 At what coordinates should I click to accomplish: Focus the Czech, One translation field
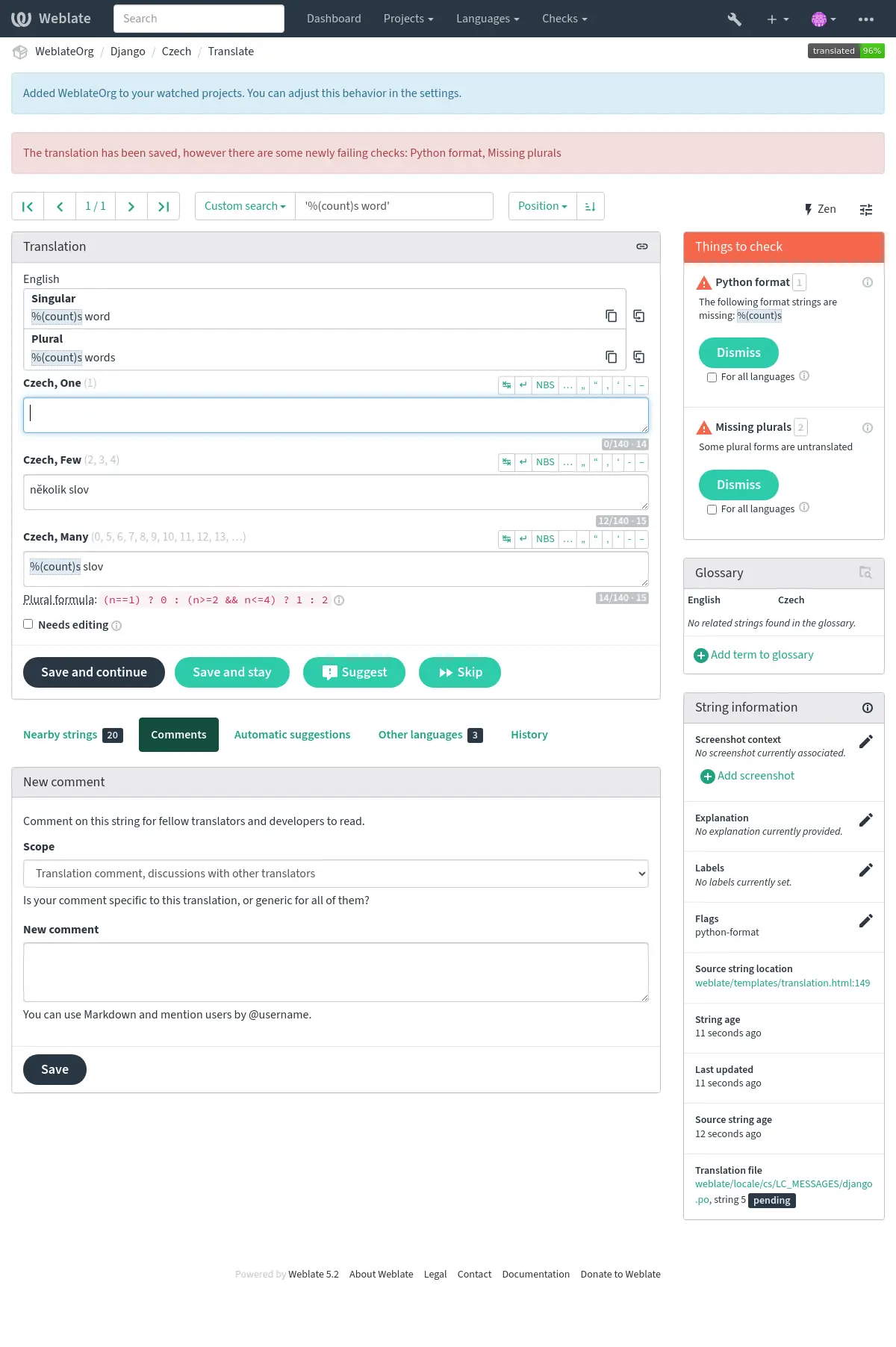[x=336, y=415]
